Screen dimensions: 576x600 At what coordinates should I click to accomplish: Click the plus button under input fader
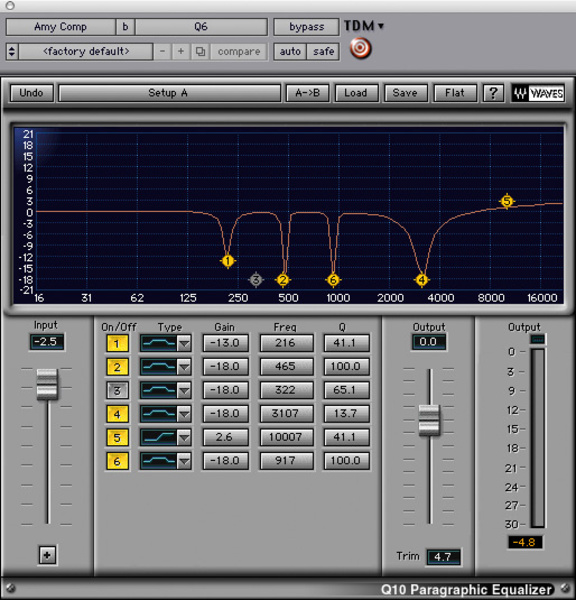pos(47,555)
